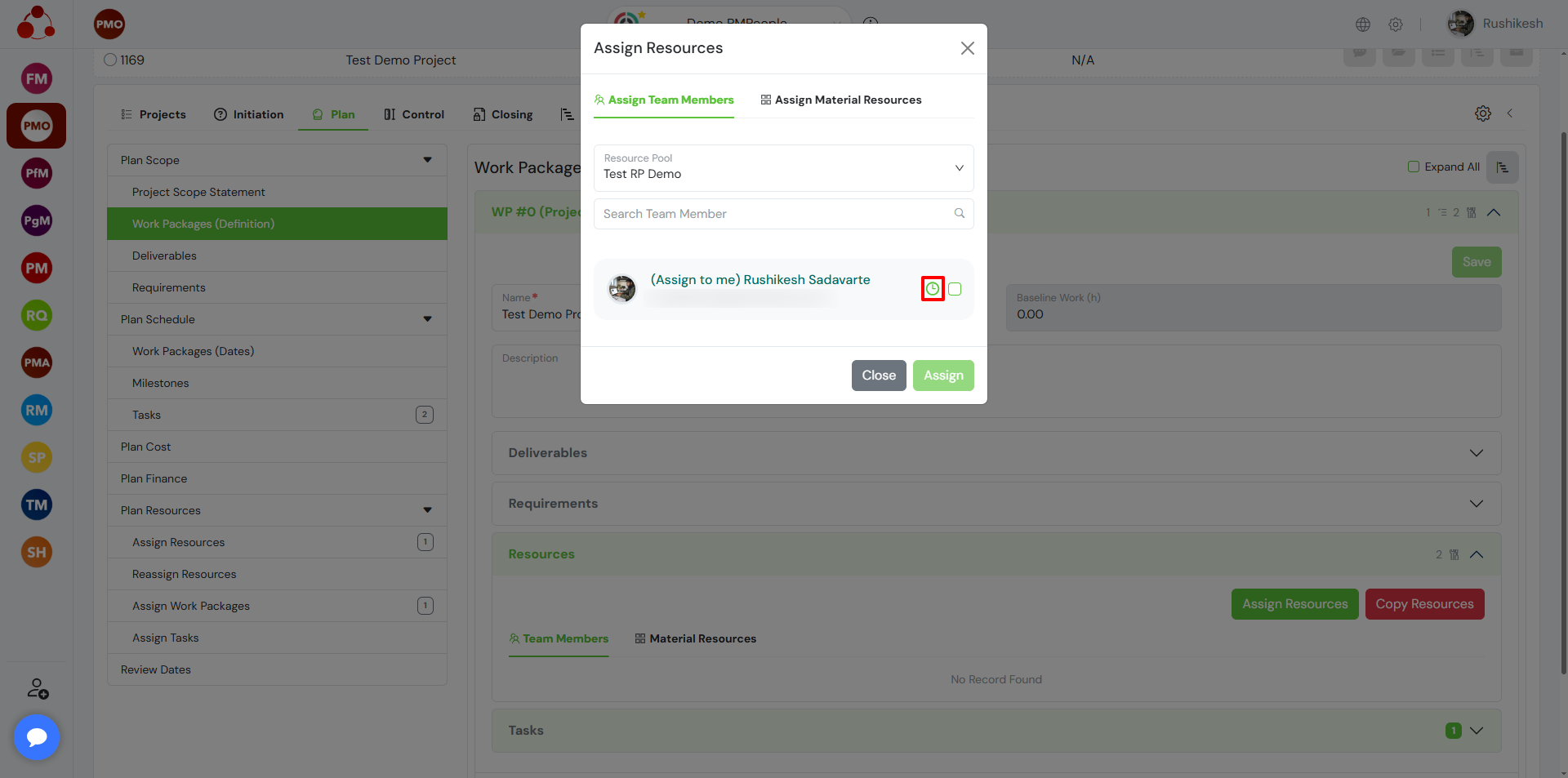The image size is (1568, 778).
Task: Click the search magnifier in Search Team Member
Action: coord(960,213)
